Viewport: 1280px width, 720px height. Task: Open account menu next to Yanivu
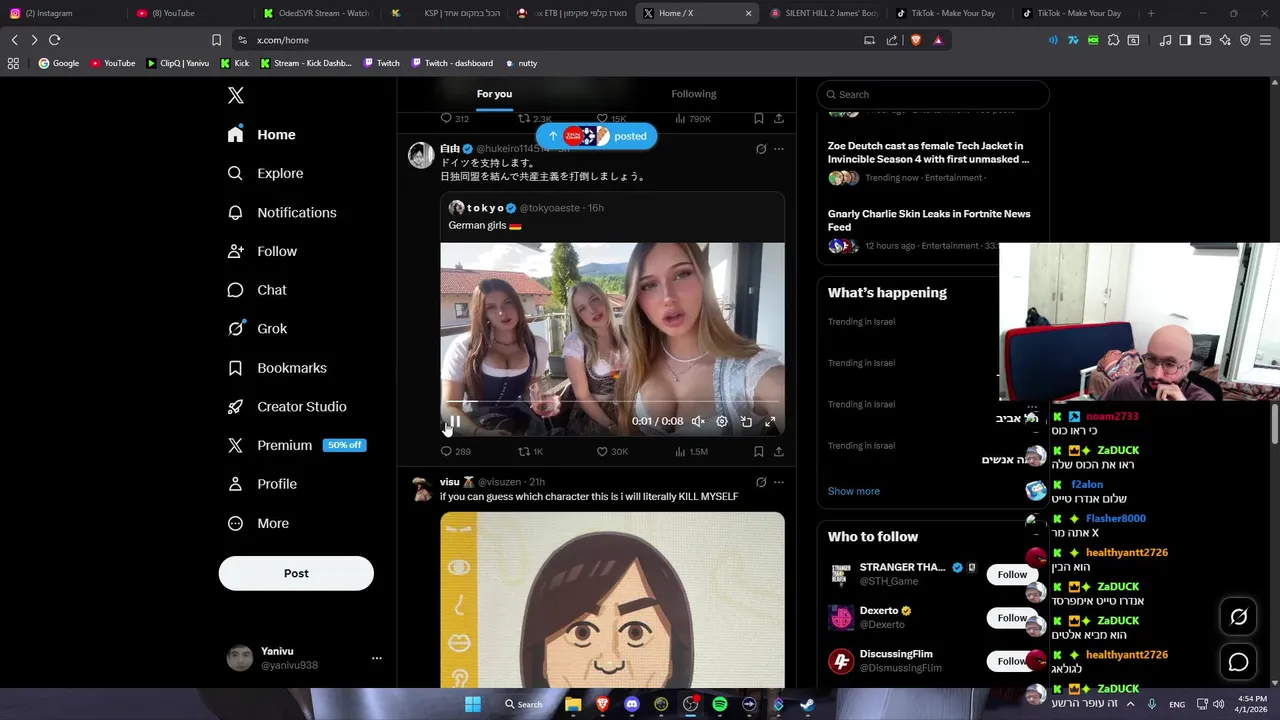[377, 658]
